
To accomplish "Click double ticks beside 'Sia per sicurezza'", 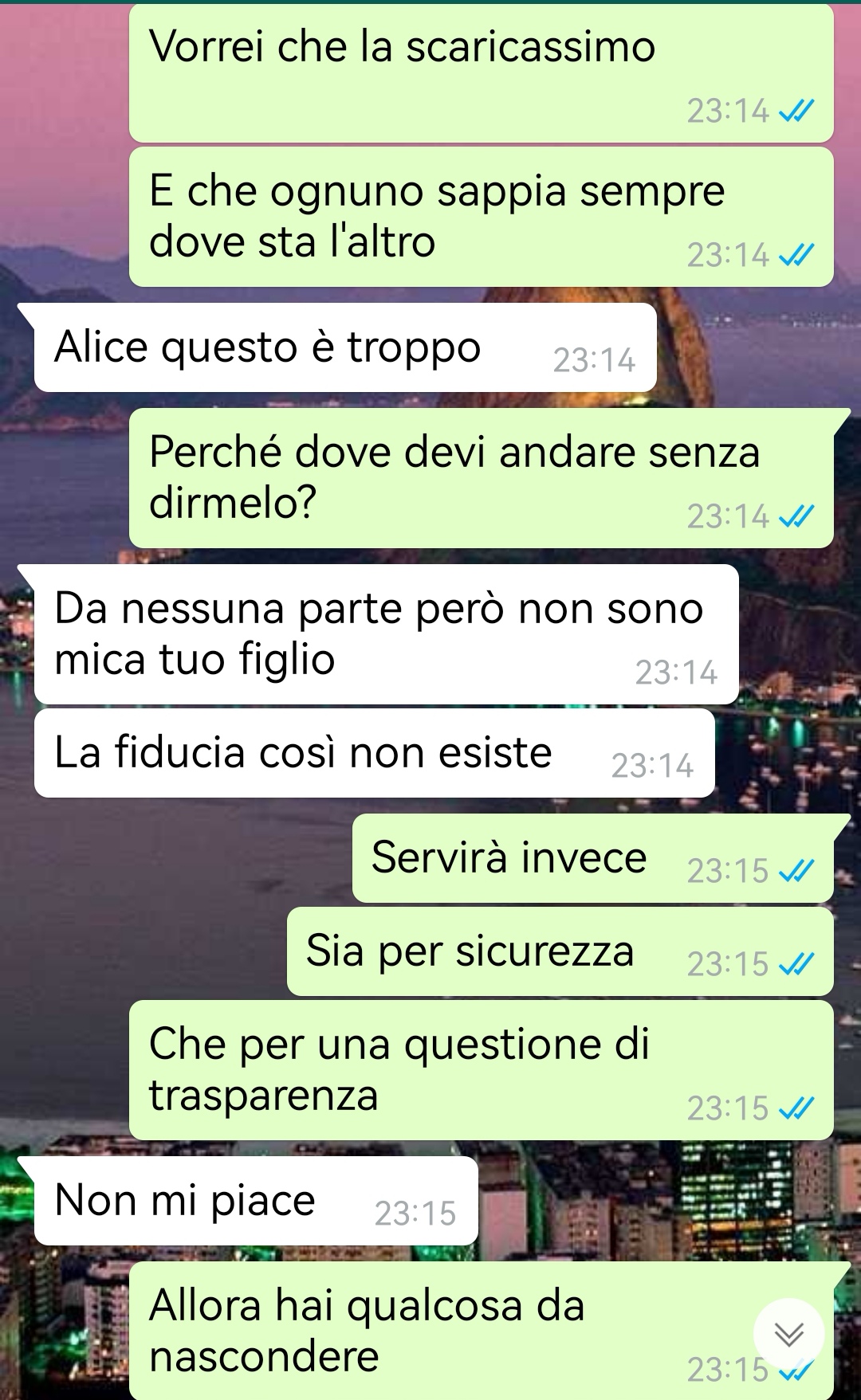I will pos(796,964).
